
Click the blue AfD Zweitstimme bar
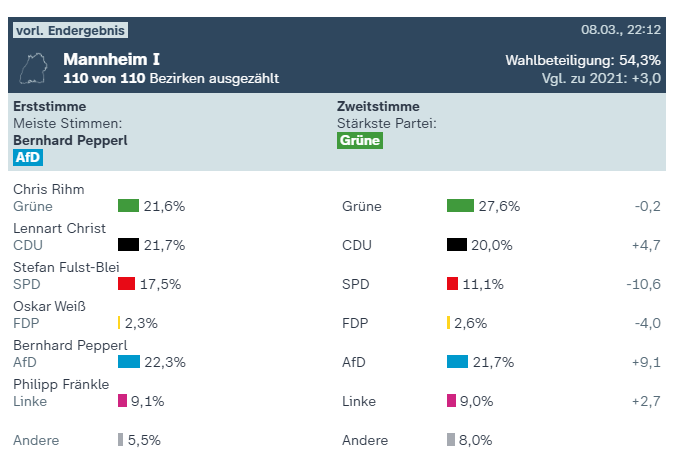point(457,362)
